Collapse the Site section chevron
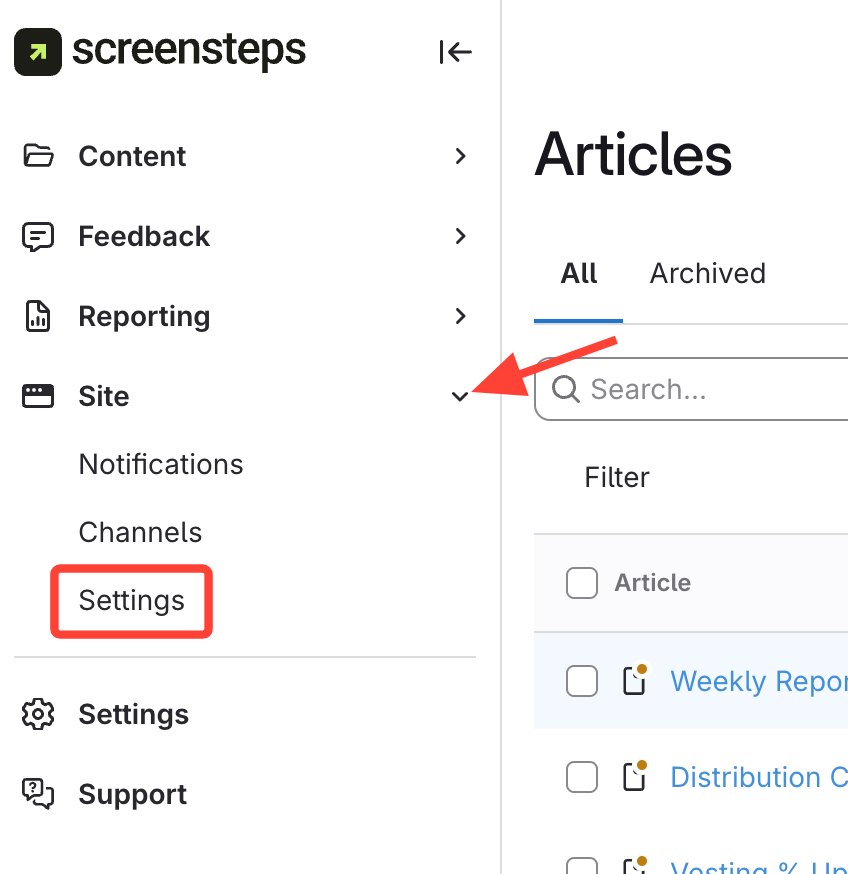The height and width of the screenshot is (874, 848). point(460,397)
